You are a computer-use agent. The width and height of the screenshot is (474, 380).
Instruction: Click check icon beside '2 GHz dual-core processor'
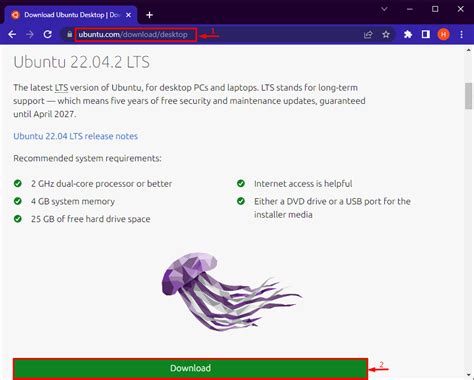click(18, 183)
